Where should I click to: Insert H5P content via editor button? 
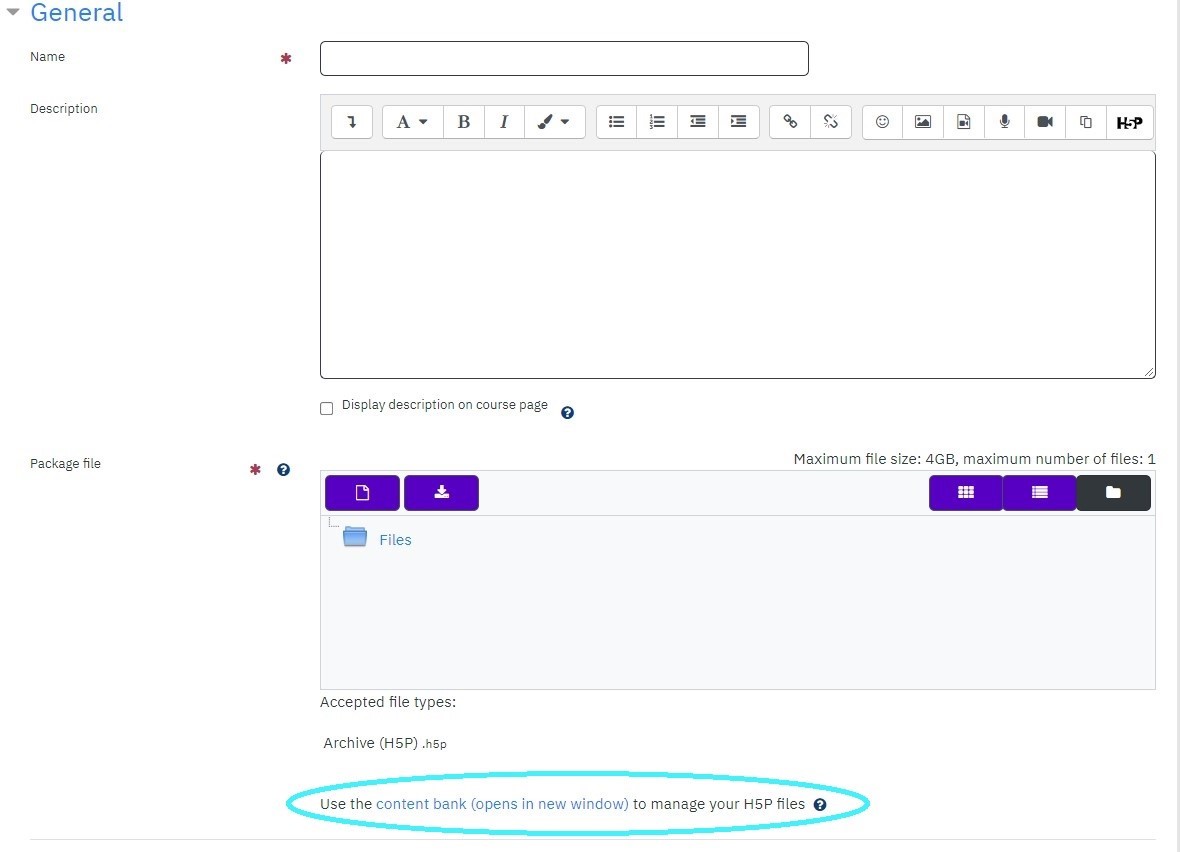pos(1130,122)
